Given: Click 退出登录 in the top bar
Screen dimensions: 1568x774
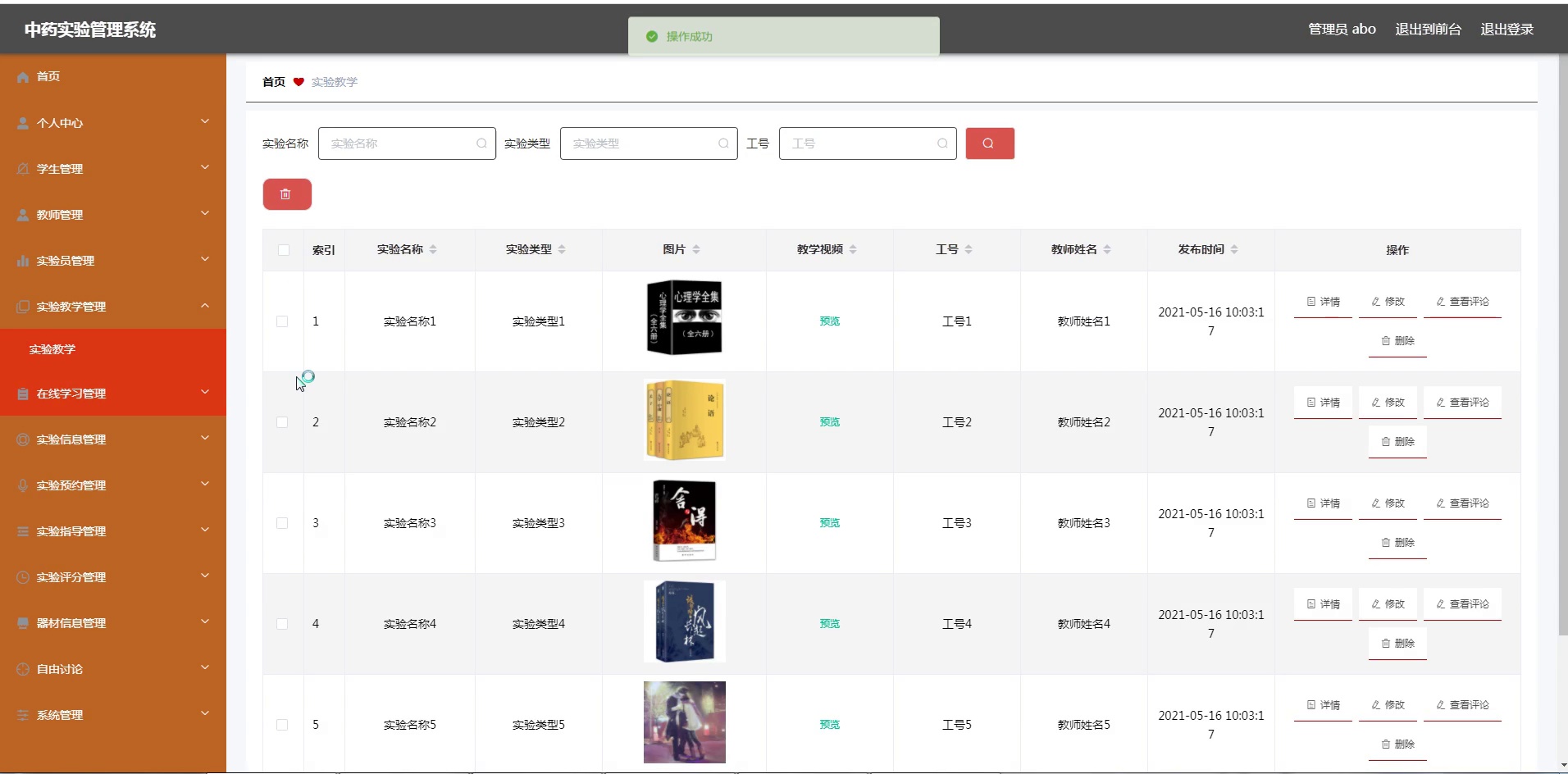Looking at the screenshot, I should (x=1506, y=30).
